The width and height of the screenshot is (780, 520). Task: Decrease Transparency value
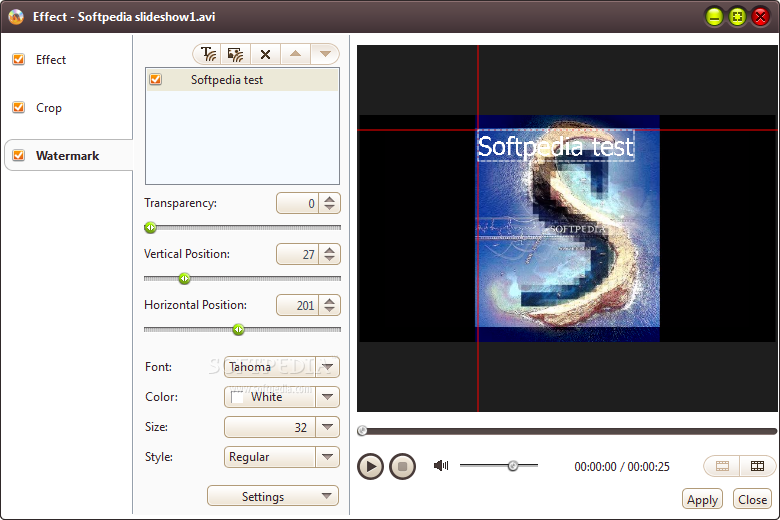(329, 208)
